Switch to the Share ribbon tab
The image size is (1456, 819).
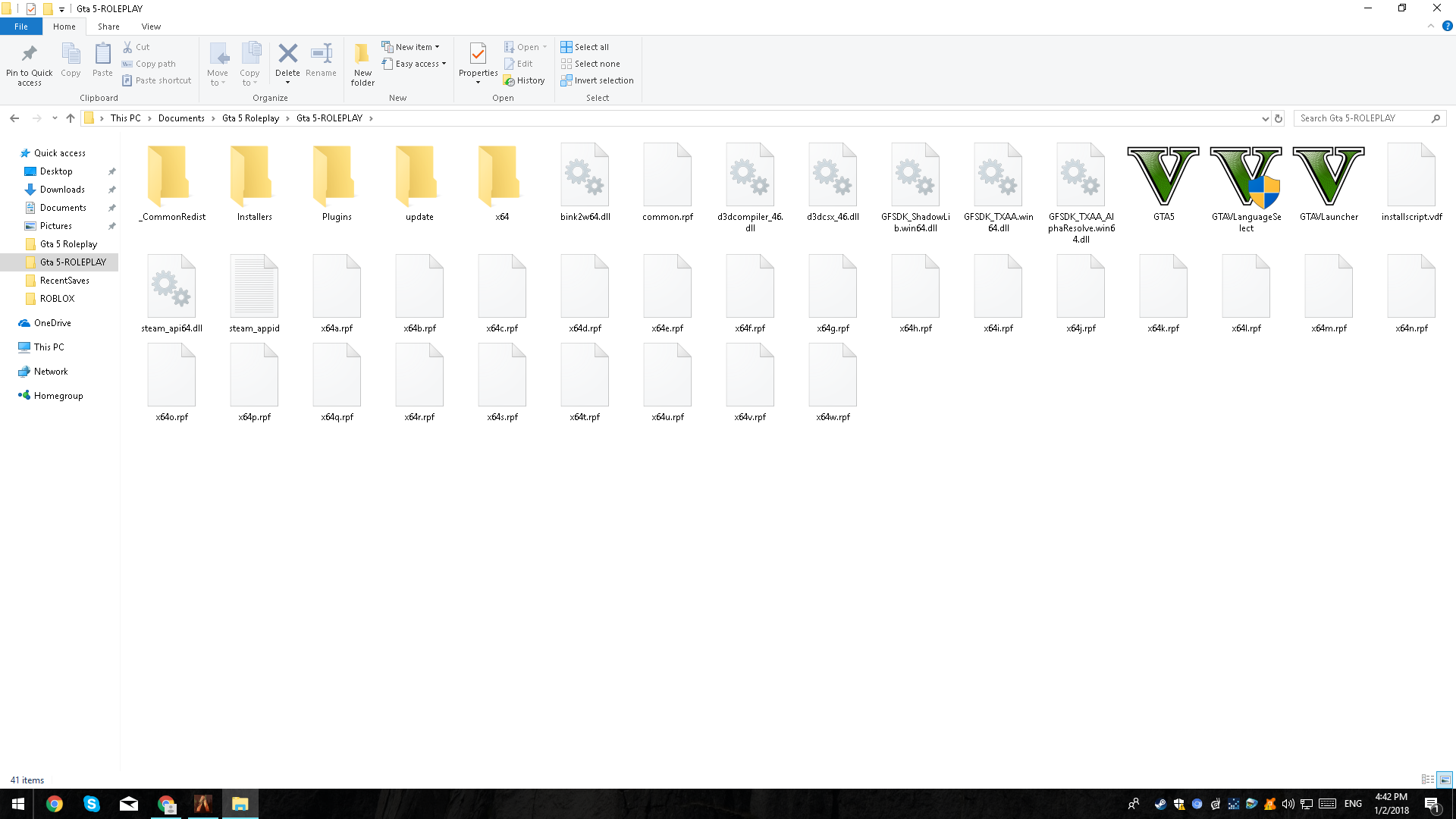[108, 27]
